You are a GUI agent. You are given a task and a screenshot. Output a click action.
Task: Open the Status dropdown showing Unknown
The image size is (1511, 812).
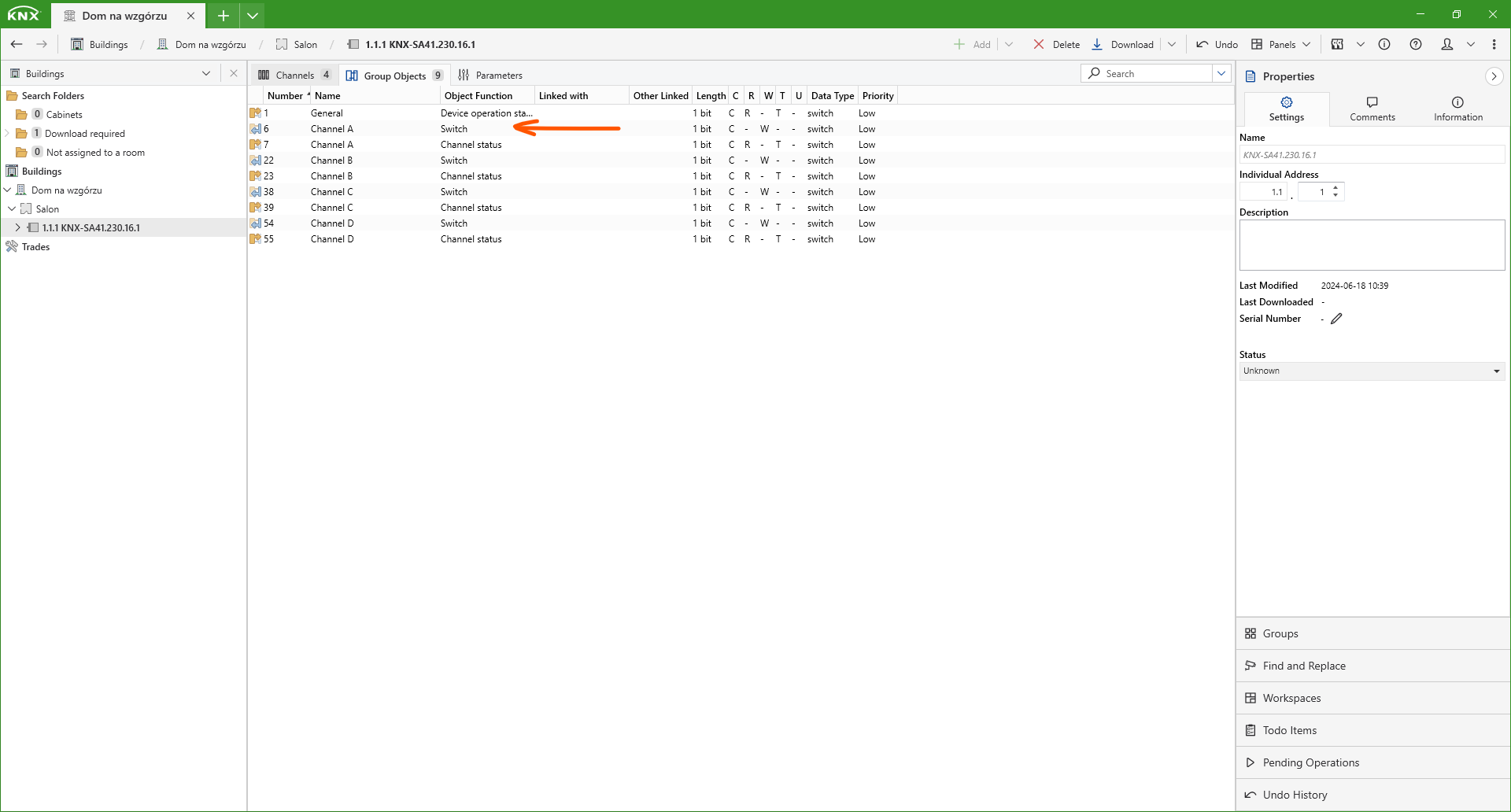point(1371,371)
